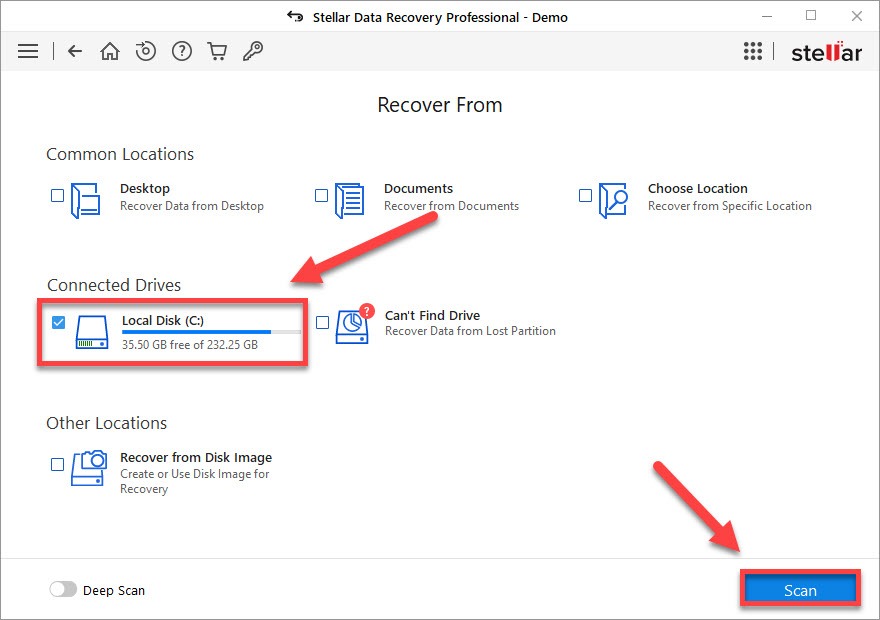
Task: Check the Desktop checkbox
Action: tap(57, 195)
